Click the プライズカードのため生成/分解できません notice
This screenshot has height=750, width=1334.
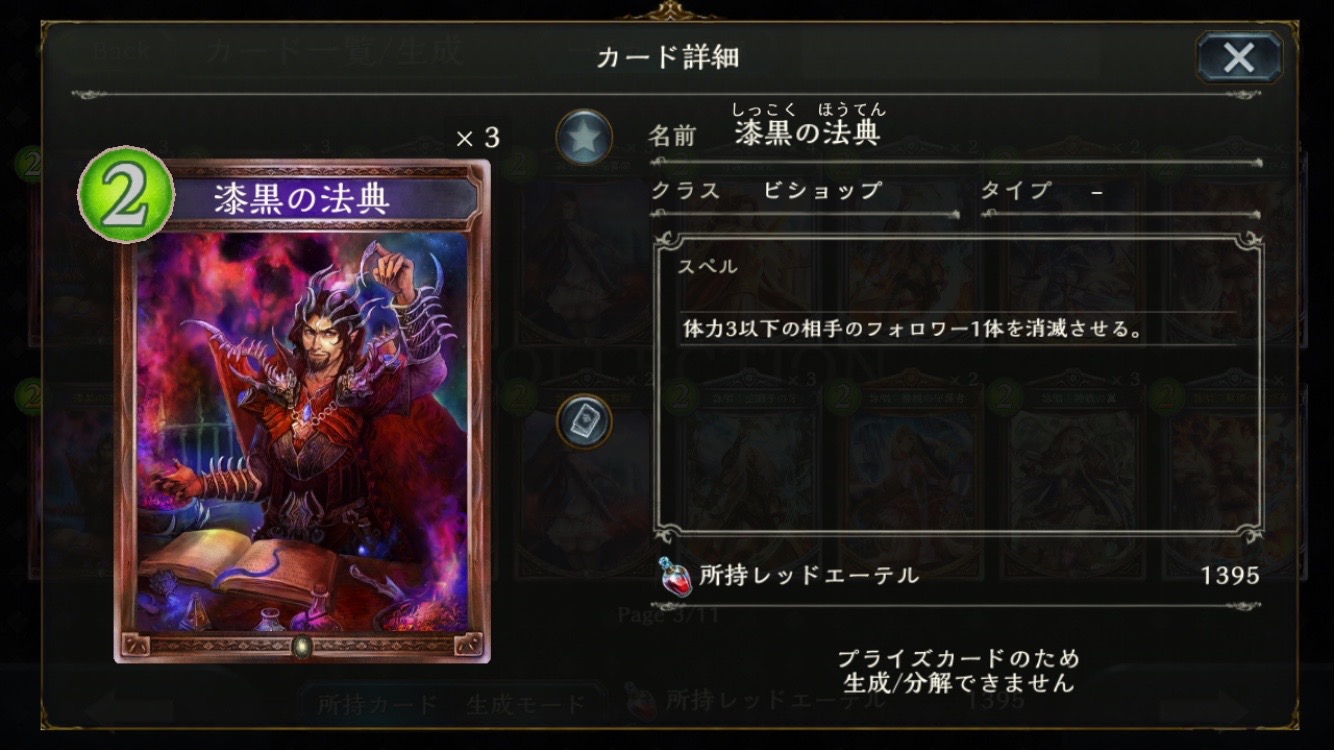958,671
